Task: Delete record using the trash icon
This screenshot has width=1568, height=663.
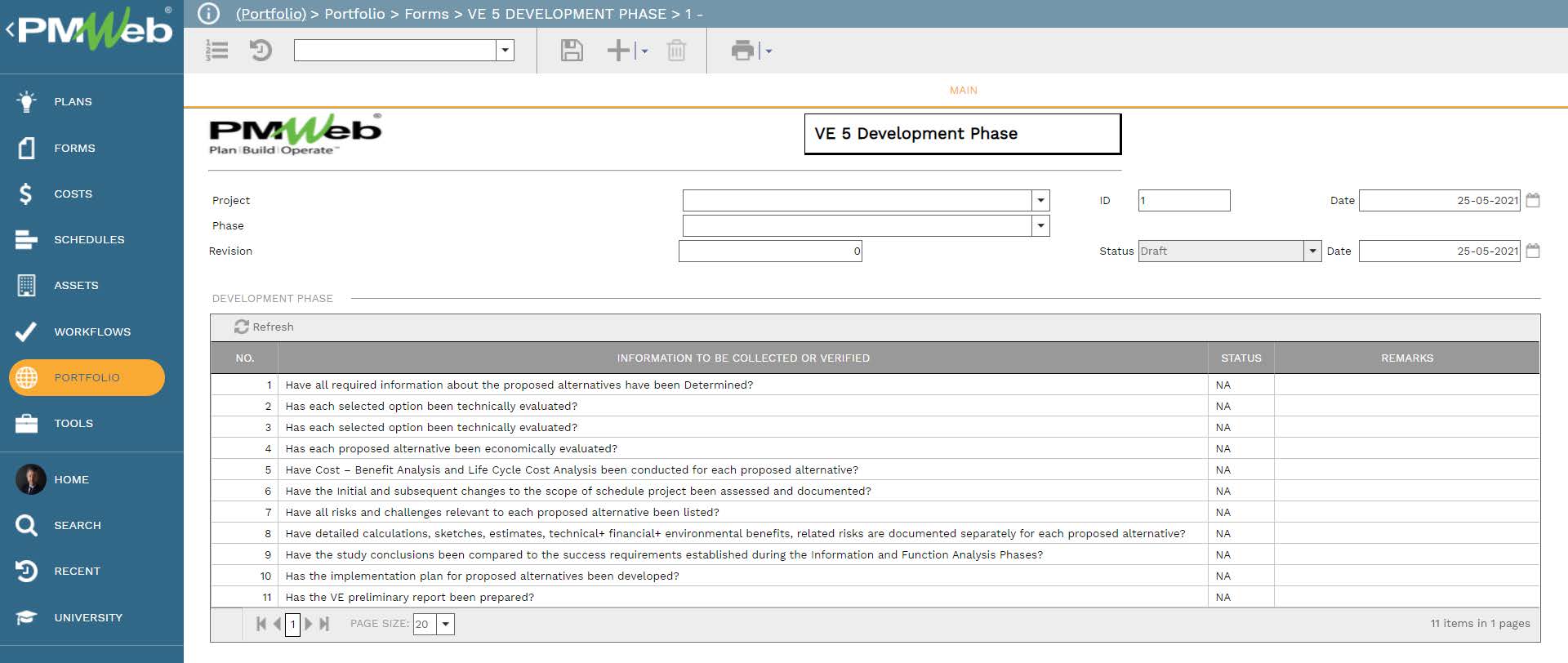Action: coord(676,51)
